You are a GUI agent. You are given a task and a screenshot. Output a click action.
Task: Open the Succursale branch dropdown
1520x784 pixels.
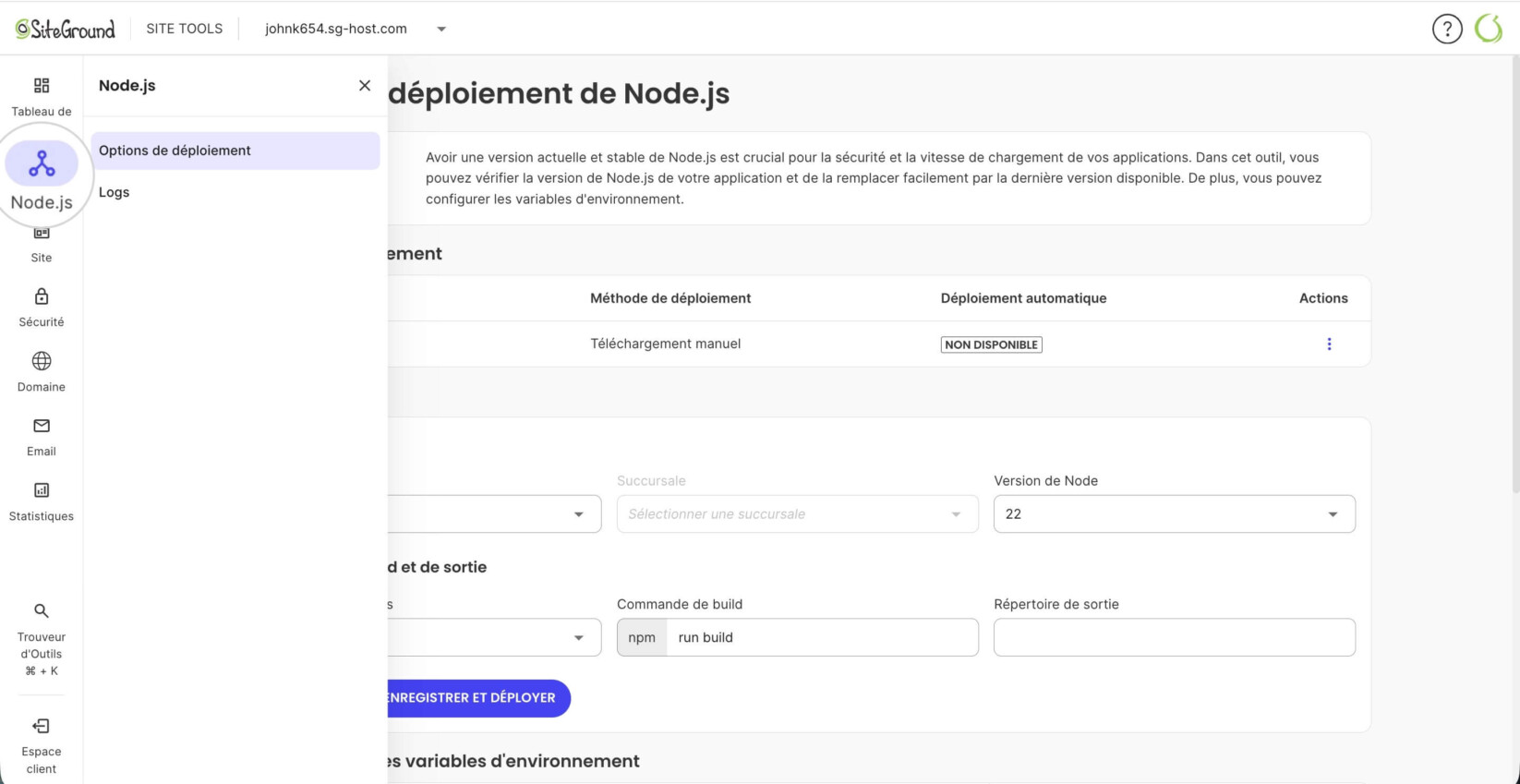coord(797,513)
